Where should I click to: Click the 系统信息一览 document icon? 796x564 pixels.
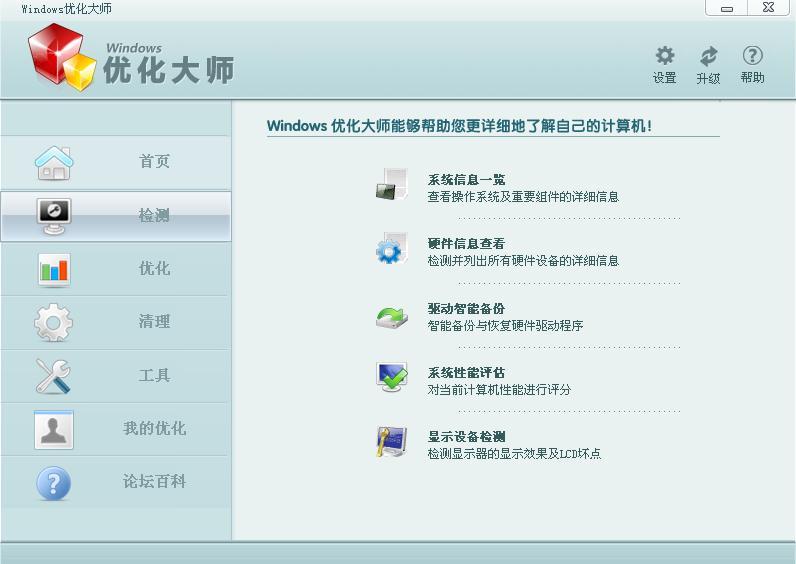click(x=392, y=184)
